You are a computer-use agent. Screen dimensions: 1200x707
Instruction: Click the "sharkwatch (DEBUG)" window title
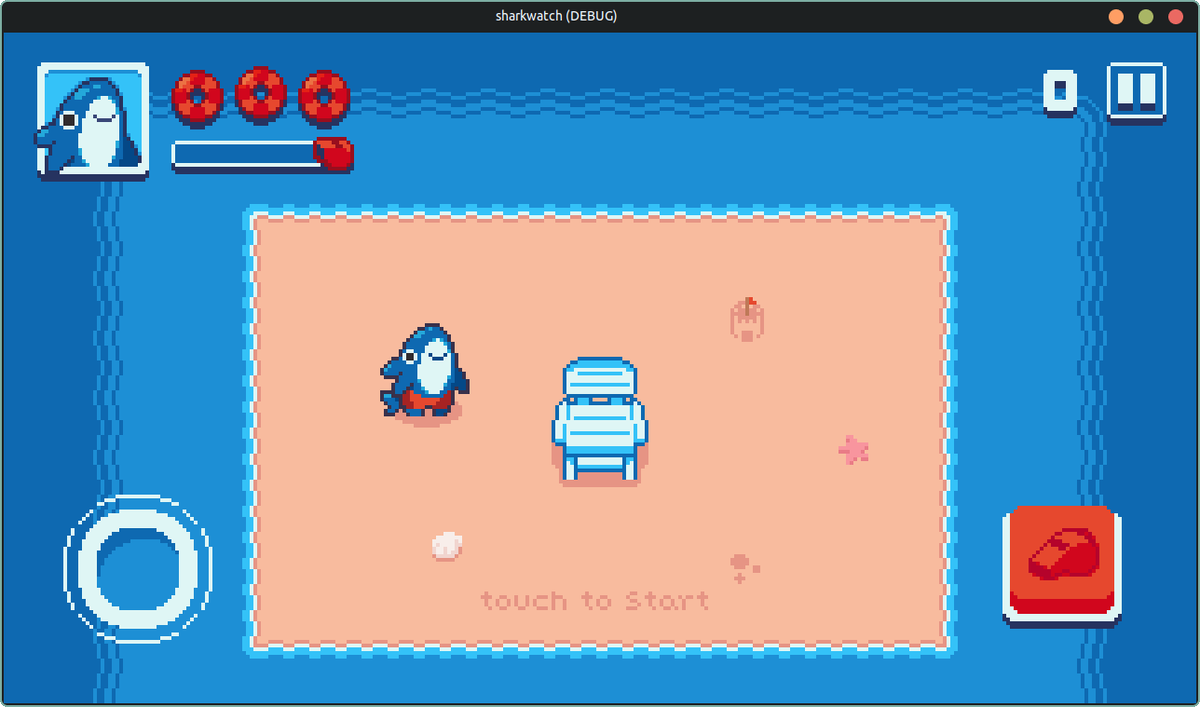556,16
